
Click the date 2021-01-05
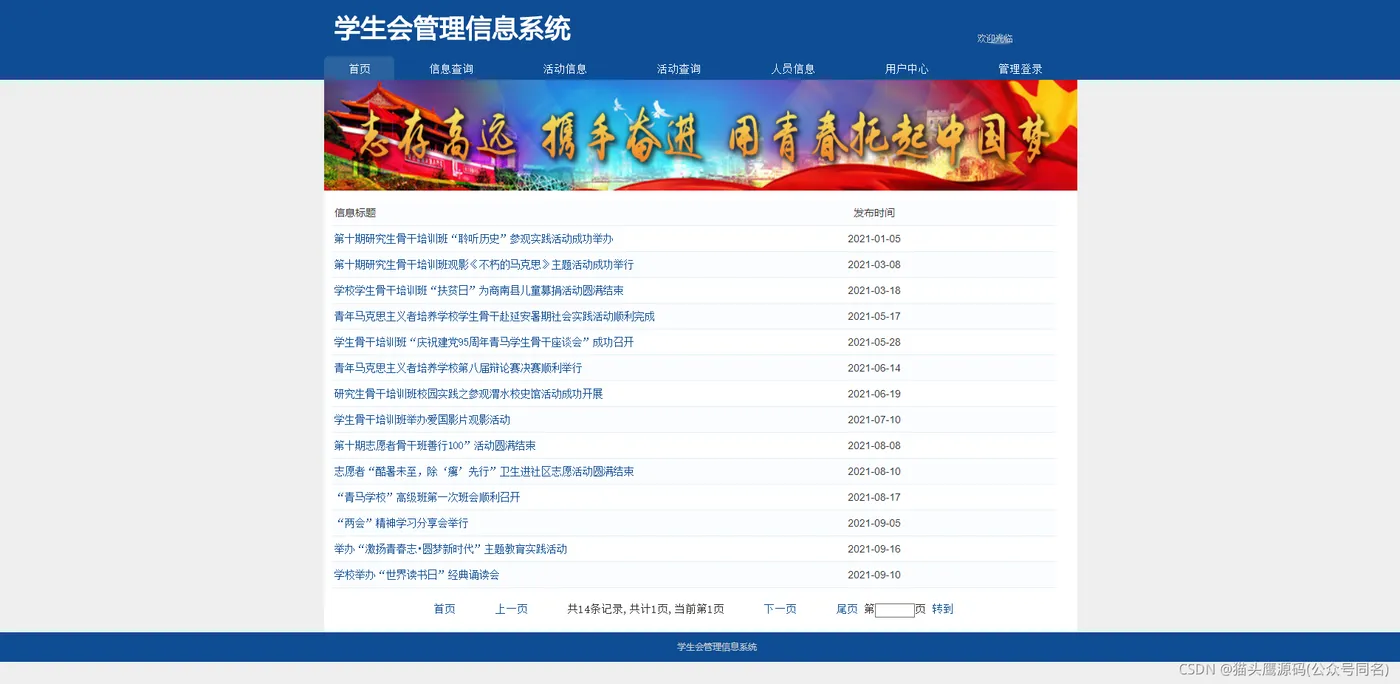point(874,239)
